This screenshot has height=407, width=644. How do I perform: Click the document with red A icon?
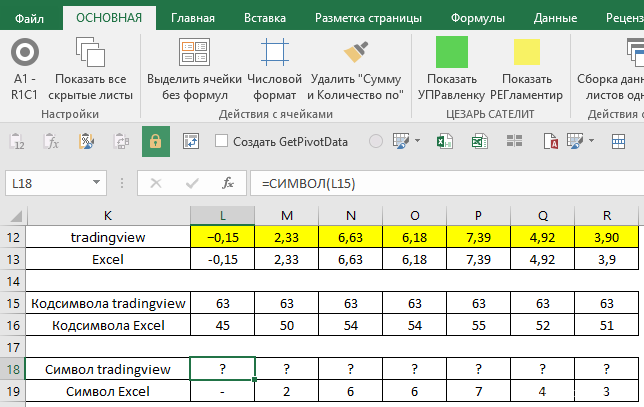(550, 142)
